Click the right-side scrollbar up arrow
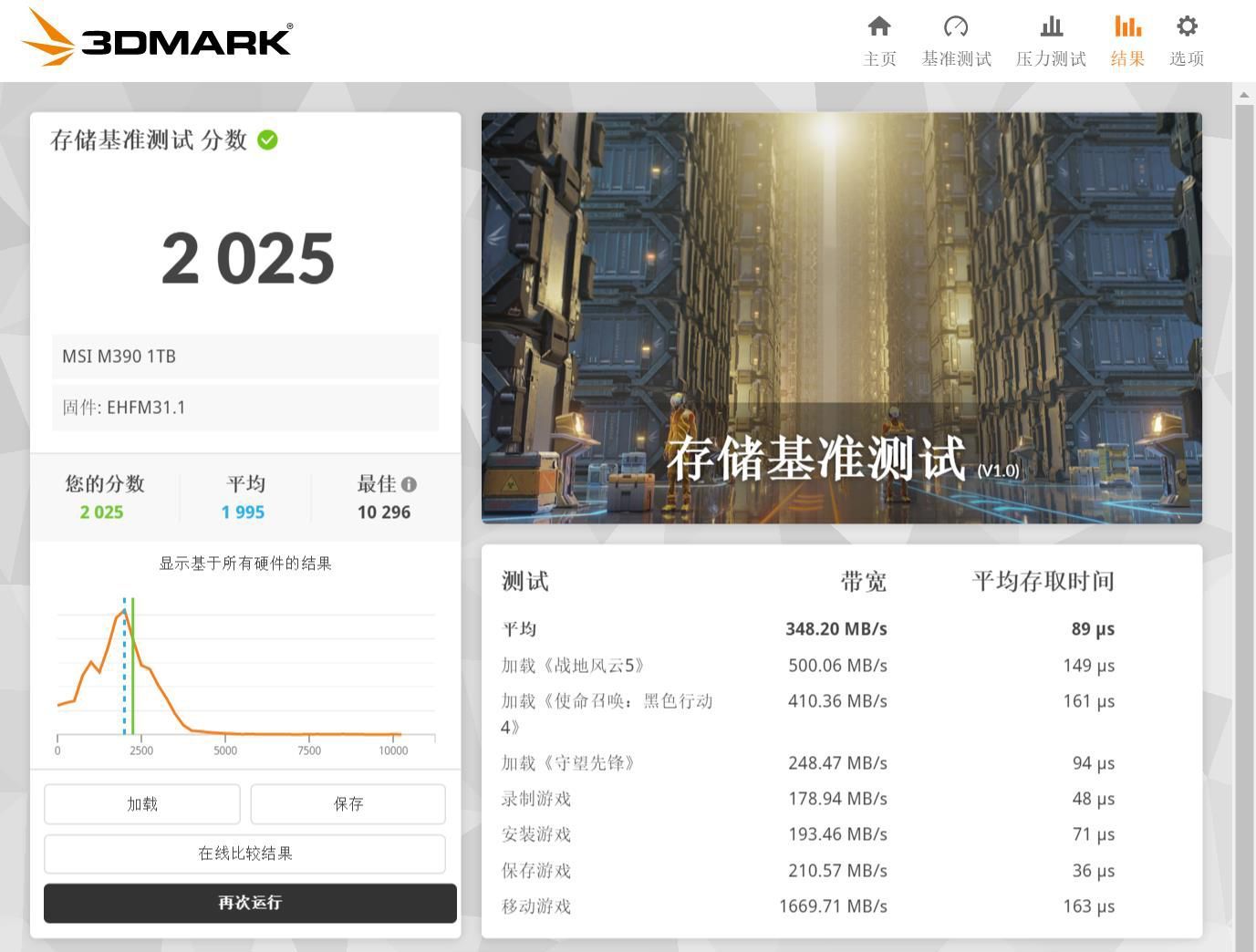 [1243, 93]
